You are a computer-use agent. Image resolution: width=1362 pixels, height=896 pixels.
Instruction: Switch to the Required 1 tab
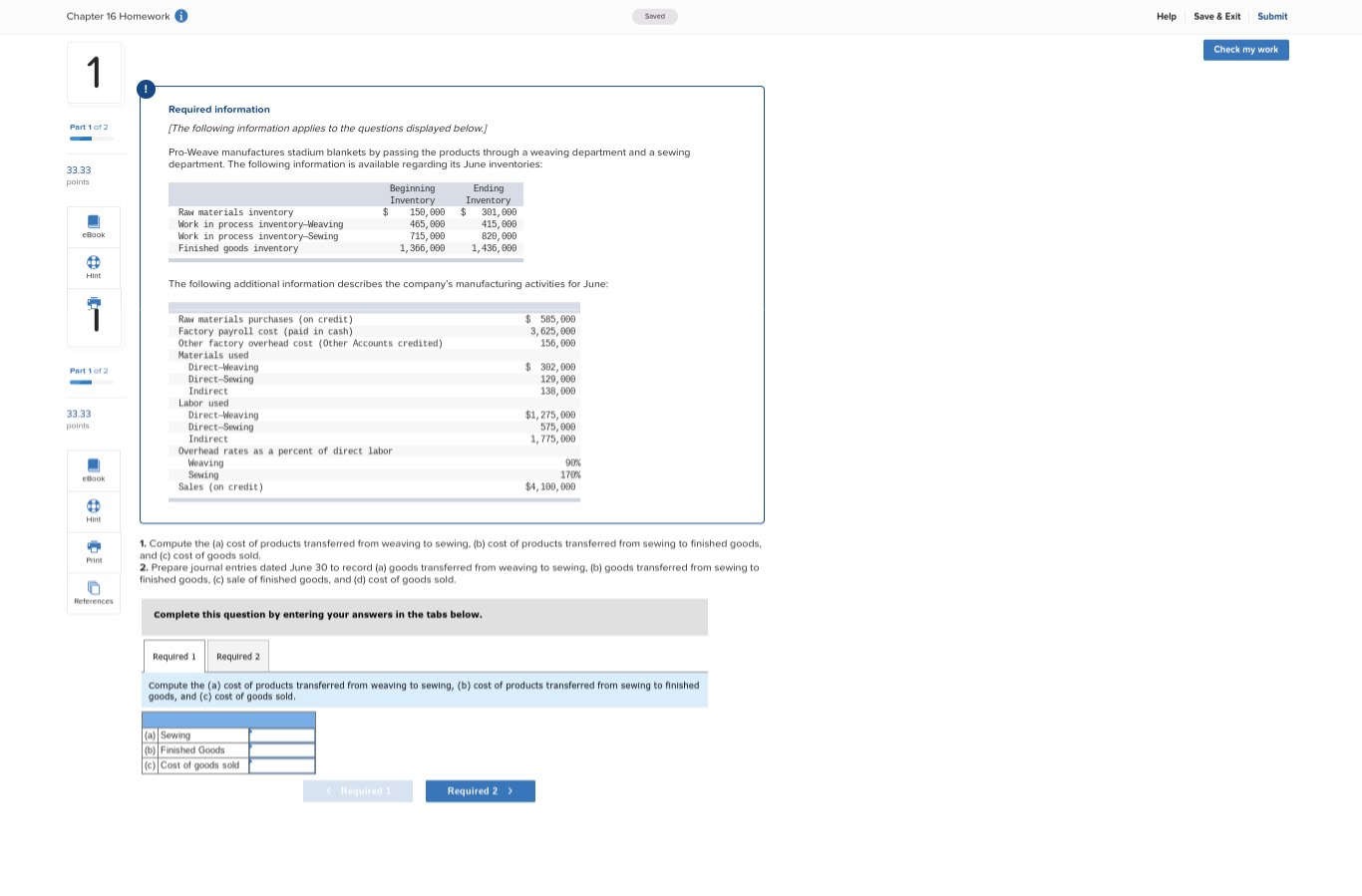click(174, 657)
